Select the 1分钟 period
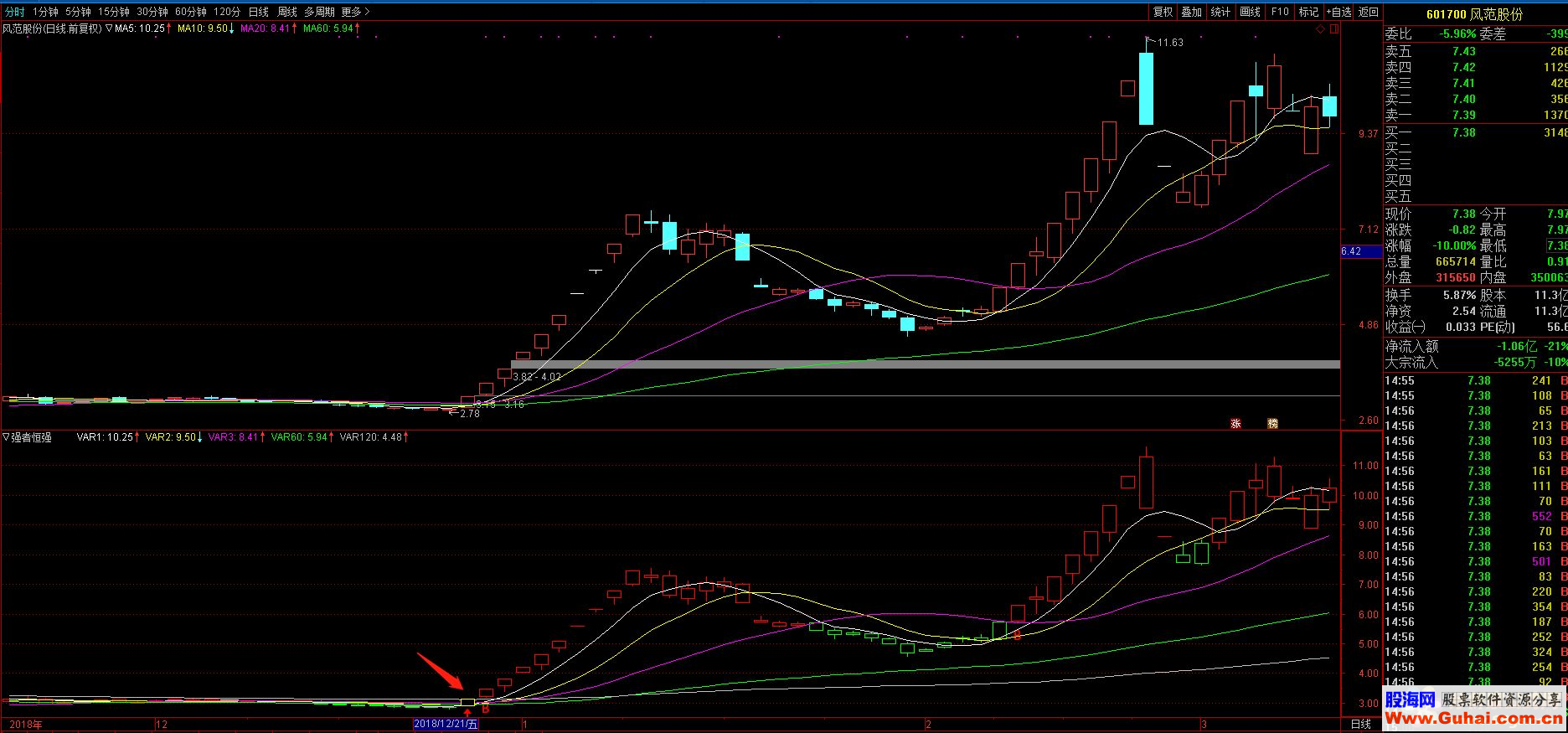Viewport: 1568px width, 733px height. pyautogui.click(x=45, y=12)
